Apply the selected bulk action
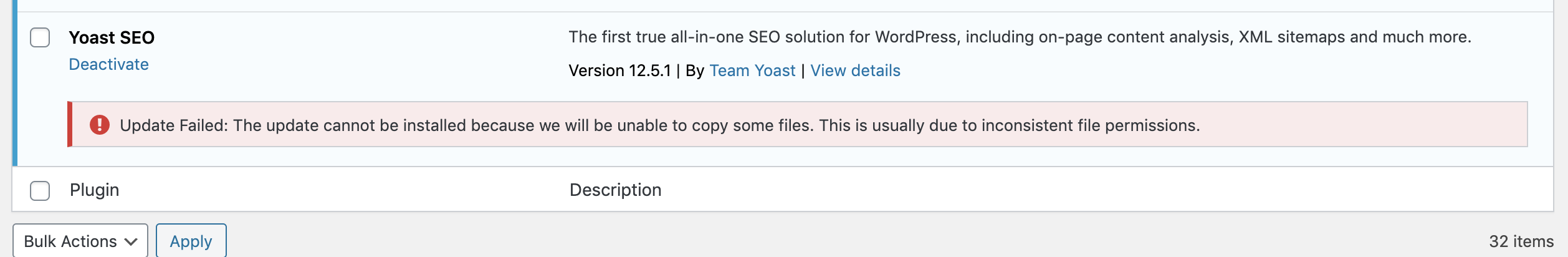 tap(191, 241)
